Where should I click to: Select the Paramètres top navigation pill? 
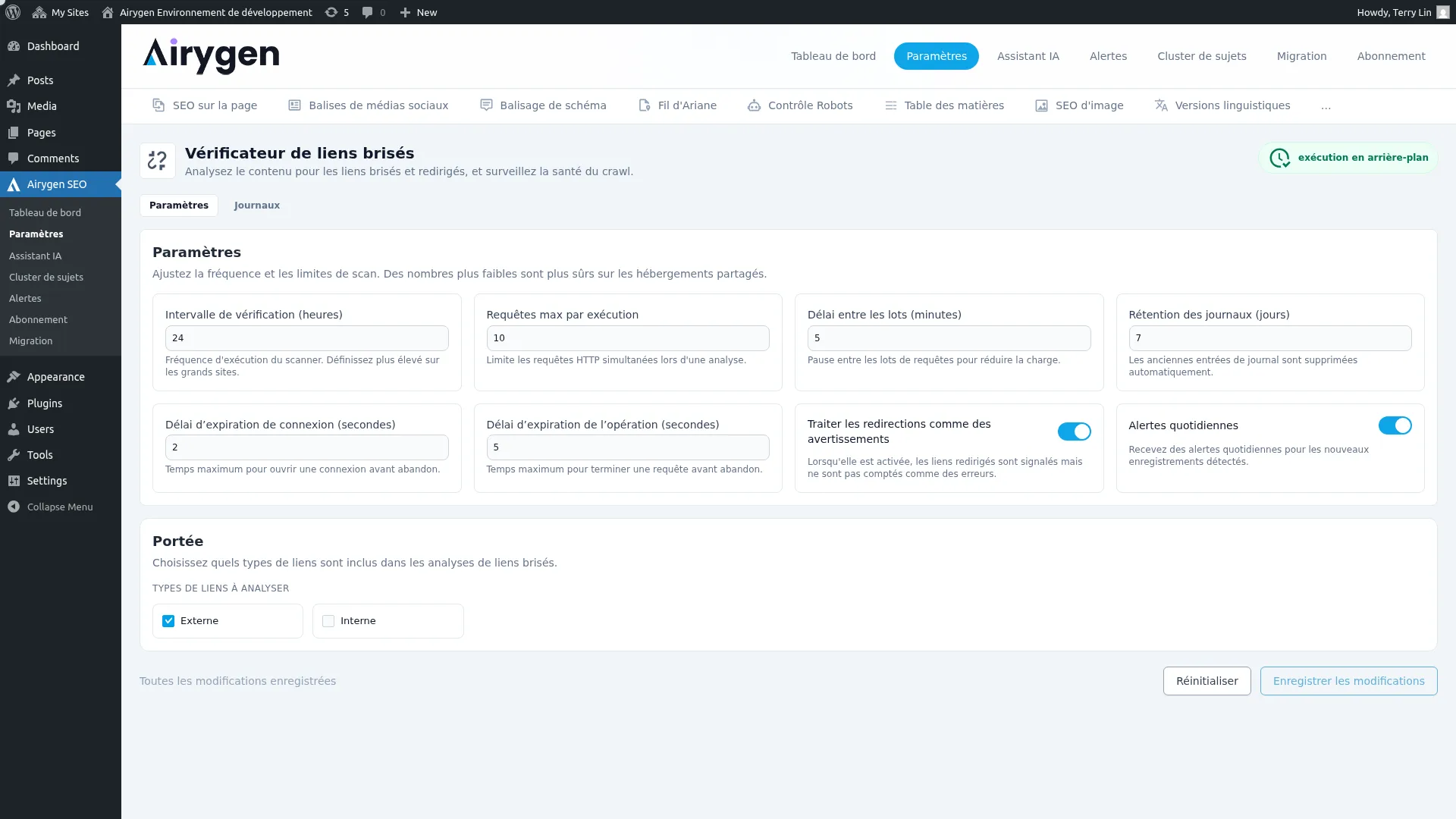[x=937, y=56]
